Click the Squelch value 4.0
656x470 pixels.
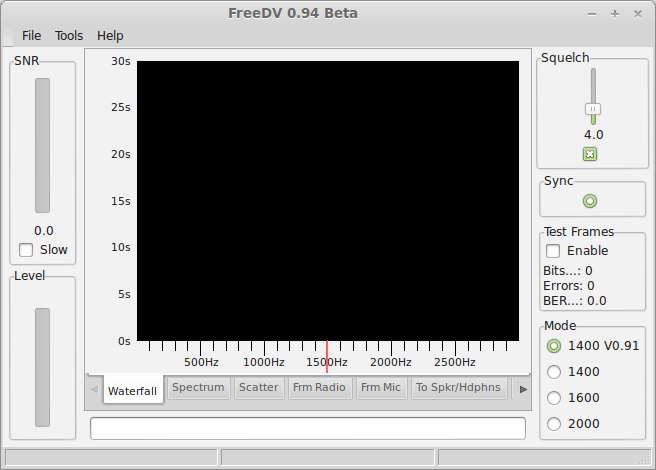pyautogui.click(x=593, y=135)
